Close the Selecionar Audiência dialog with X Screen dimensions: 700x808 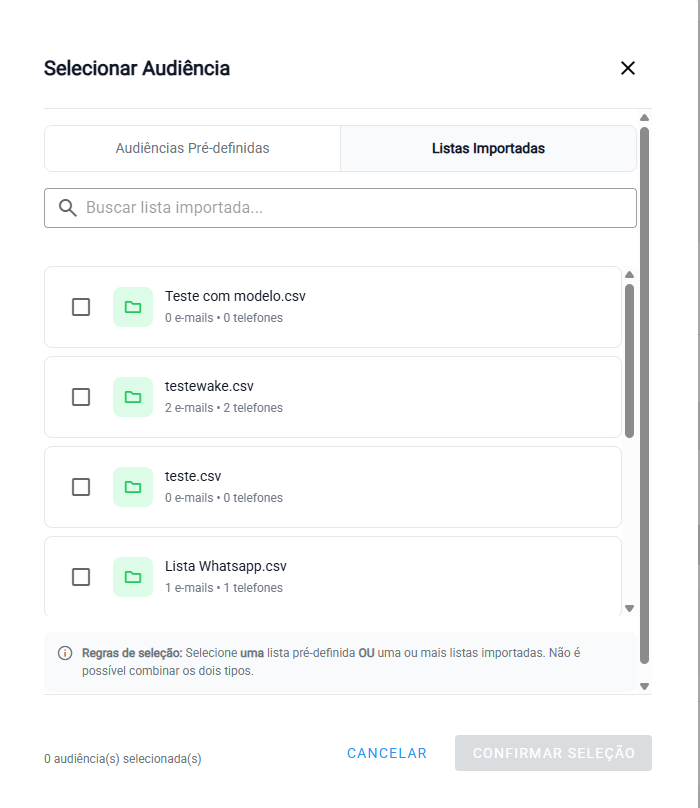click(x=628, y=68)
